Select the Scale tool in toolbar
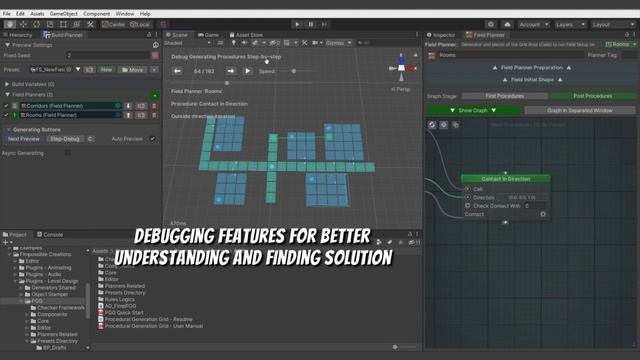The width and height of the screenshot is (640, 360). 50,24
